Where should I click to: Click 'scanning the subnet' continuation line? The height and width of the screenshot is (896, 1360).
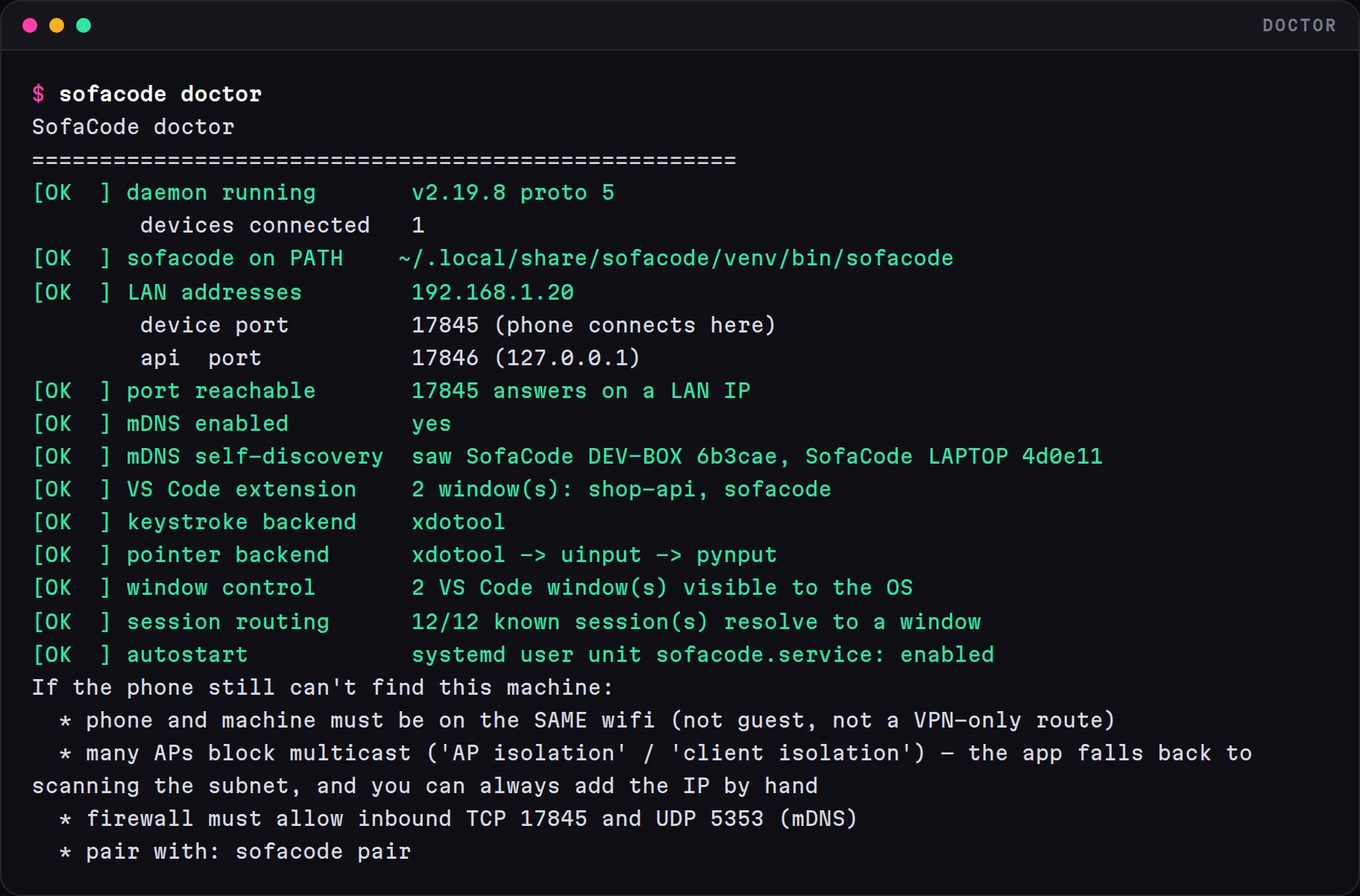425,786
